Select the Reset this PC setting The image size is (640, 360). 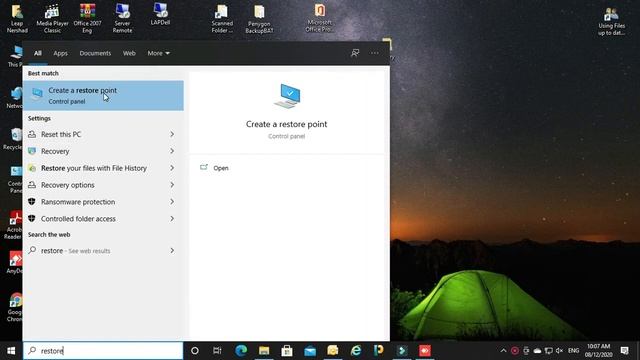[61, 134]
